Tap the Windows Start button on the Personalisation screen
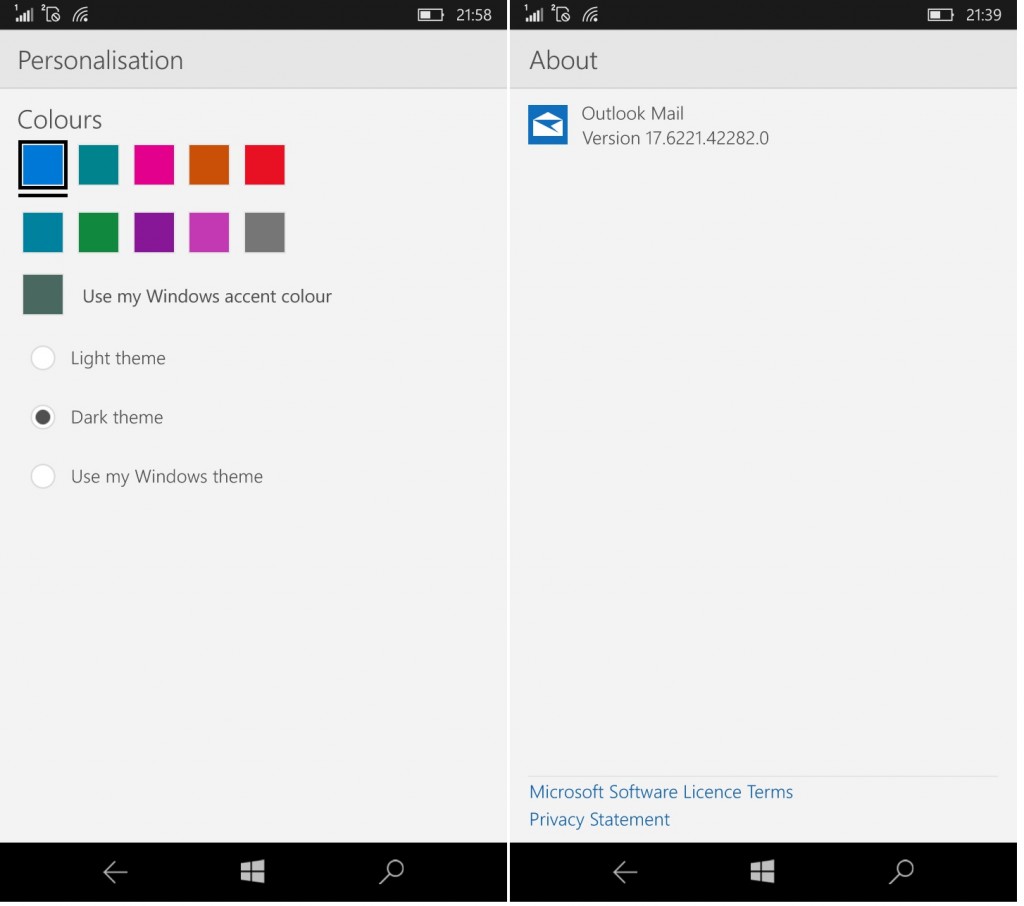 point(253,872)
